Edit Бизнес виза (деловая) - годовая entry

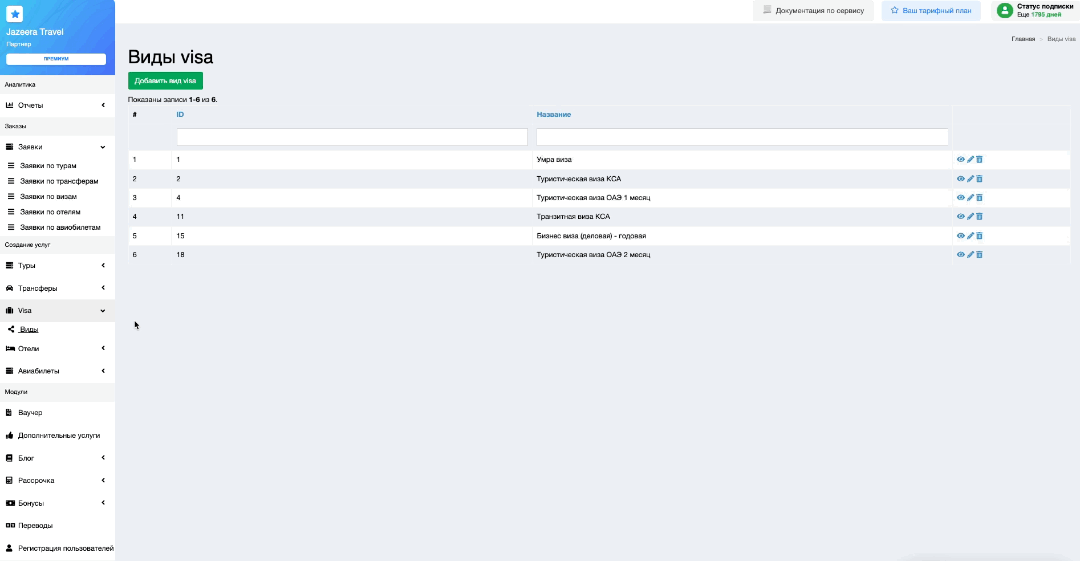[x=970, y=236]
